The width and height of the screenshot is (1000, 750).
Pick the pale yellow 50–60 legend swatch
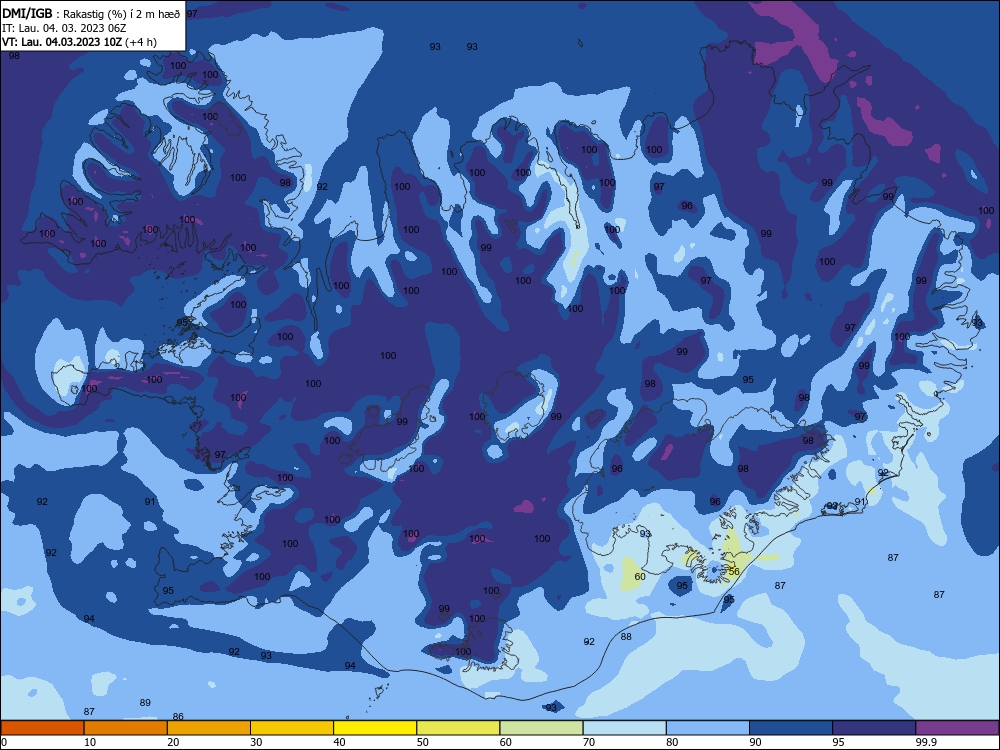458,728
